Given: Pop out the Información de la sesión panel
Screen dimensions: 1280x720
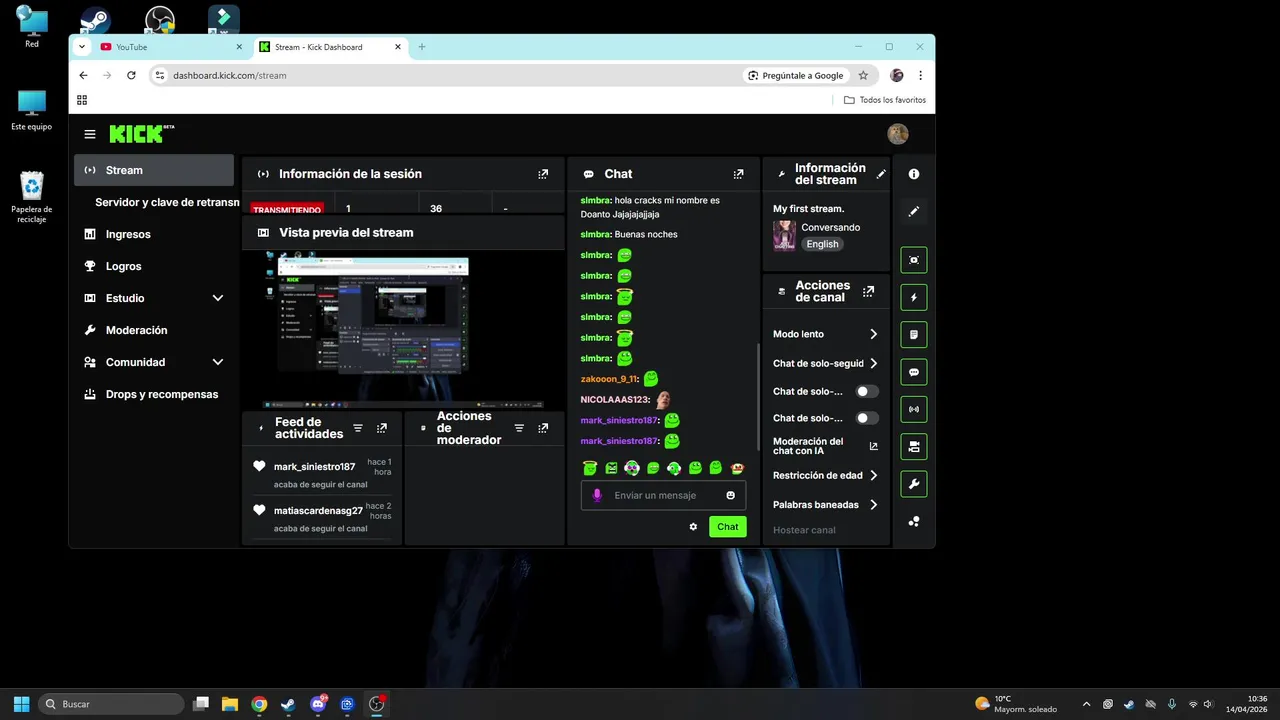Looking at the screenshot, I should pos(543,174).
